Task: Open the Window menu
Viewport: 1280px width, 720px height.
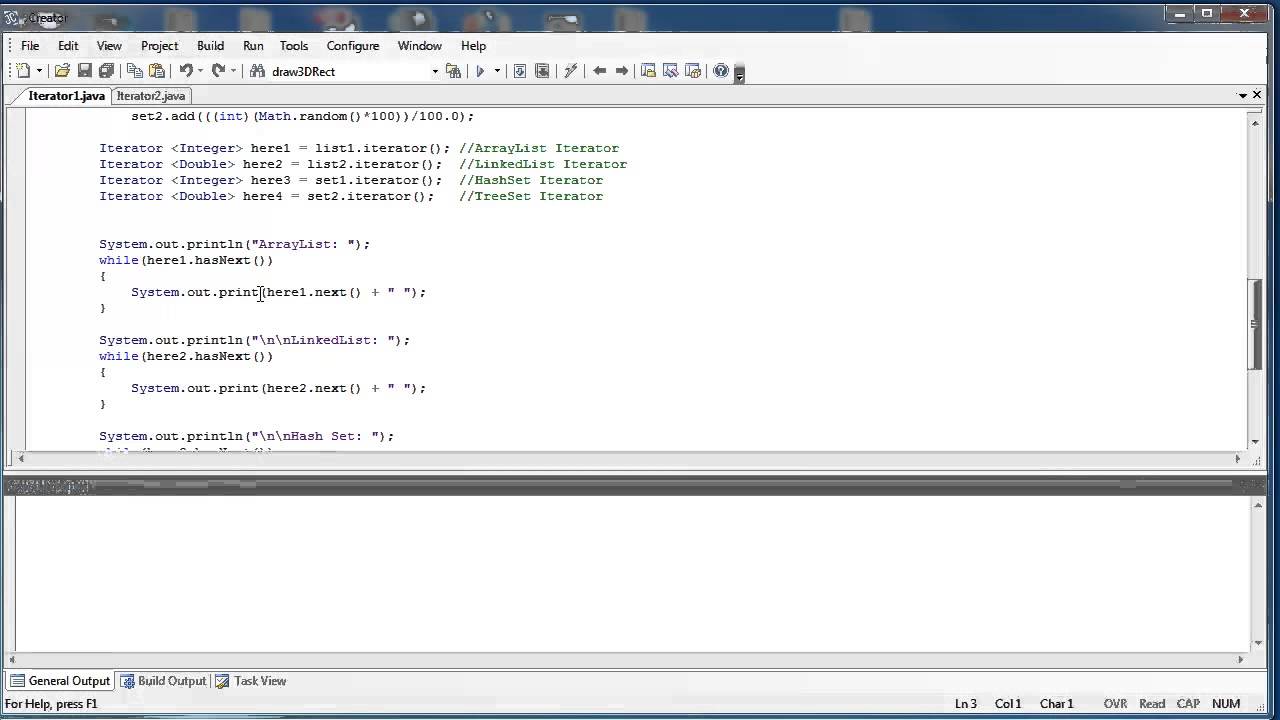Action: 420,45
